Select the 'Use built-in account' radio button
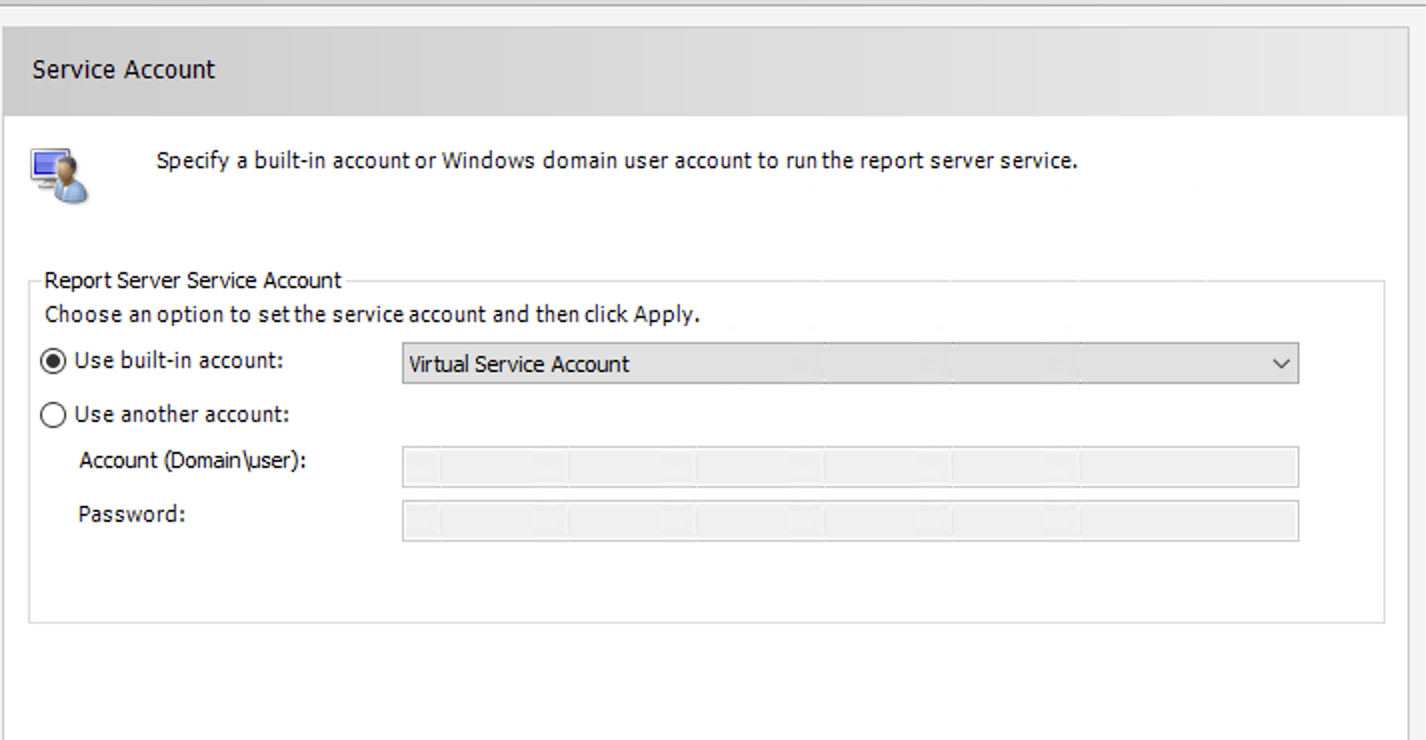The width and height of the screenshot is (1426, 740). [x=53, y=362]
